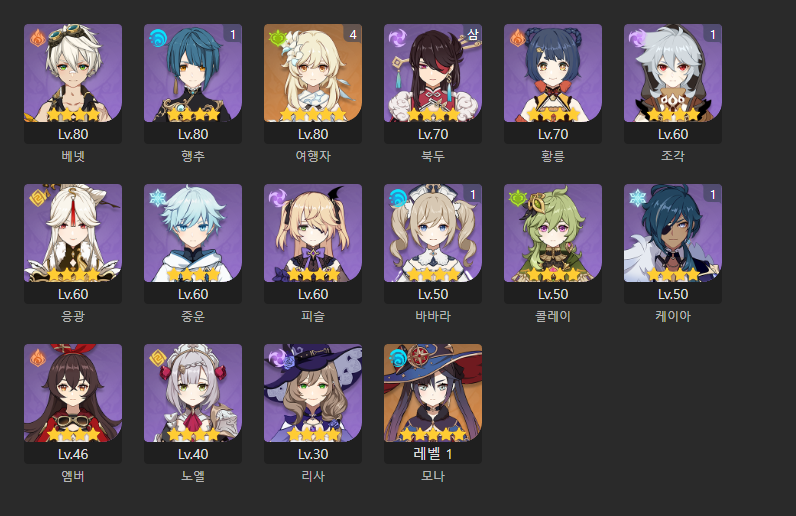Click the Cryo element icon on Chongyun
The width and height of the screenshot is (796, 516).
coord(158,198)
